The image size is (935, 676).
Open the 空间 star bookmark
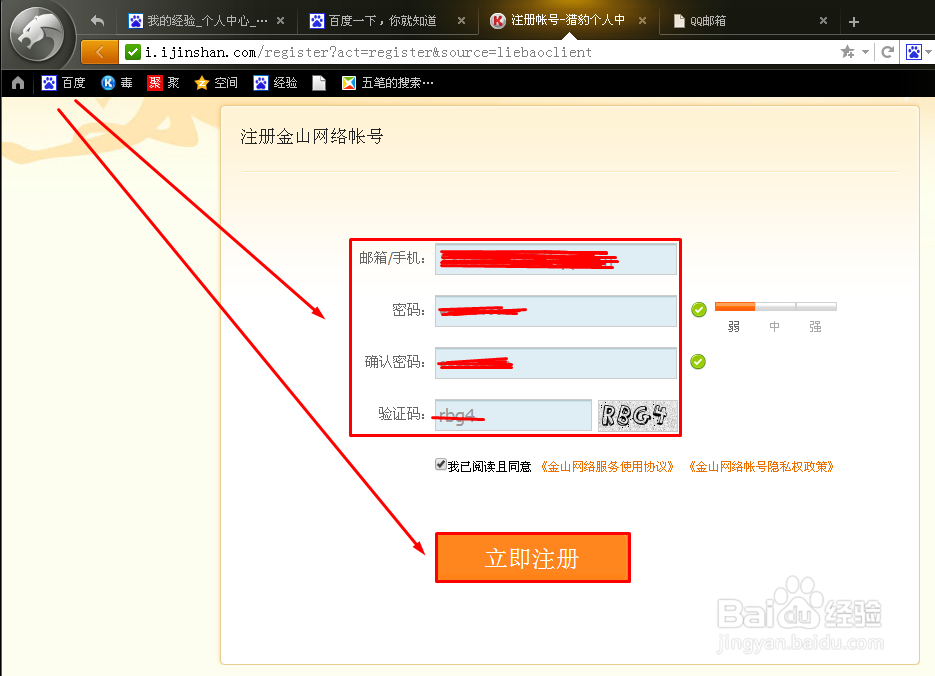point(216,83)
